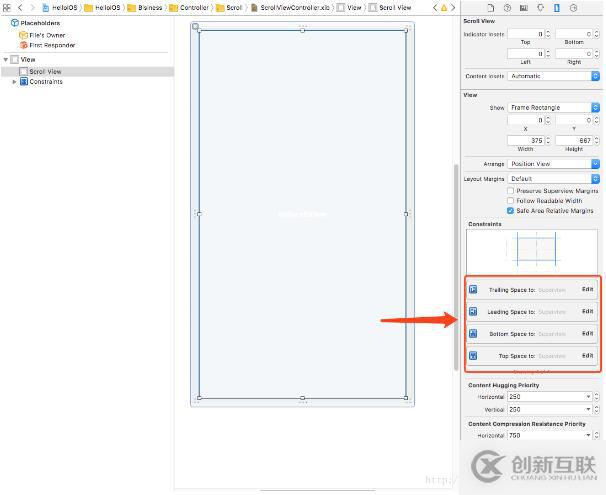Screen dimensions: 606x495
Task: Enable Follow Readable Width checkbox
Action: point(511,201)
